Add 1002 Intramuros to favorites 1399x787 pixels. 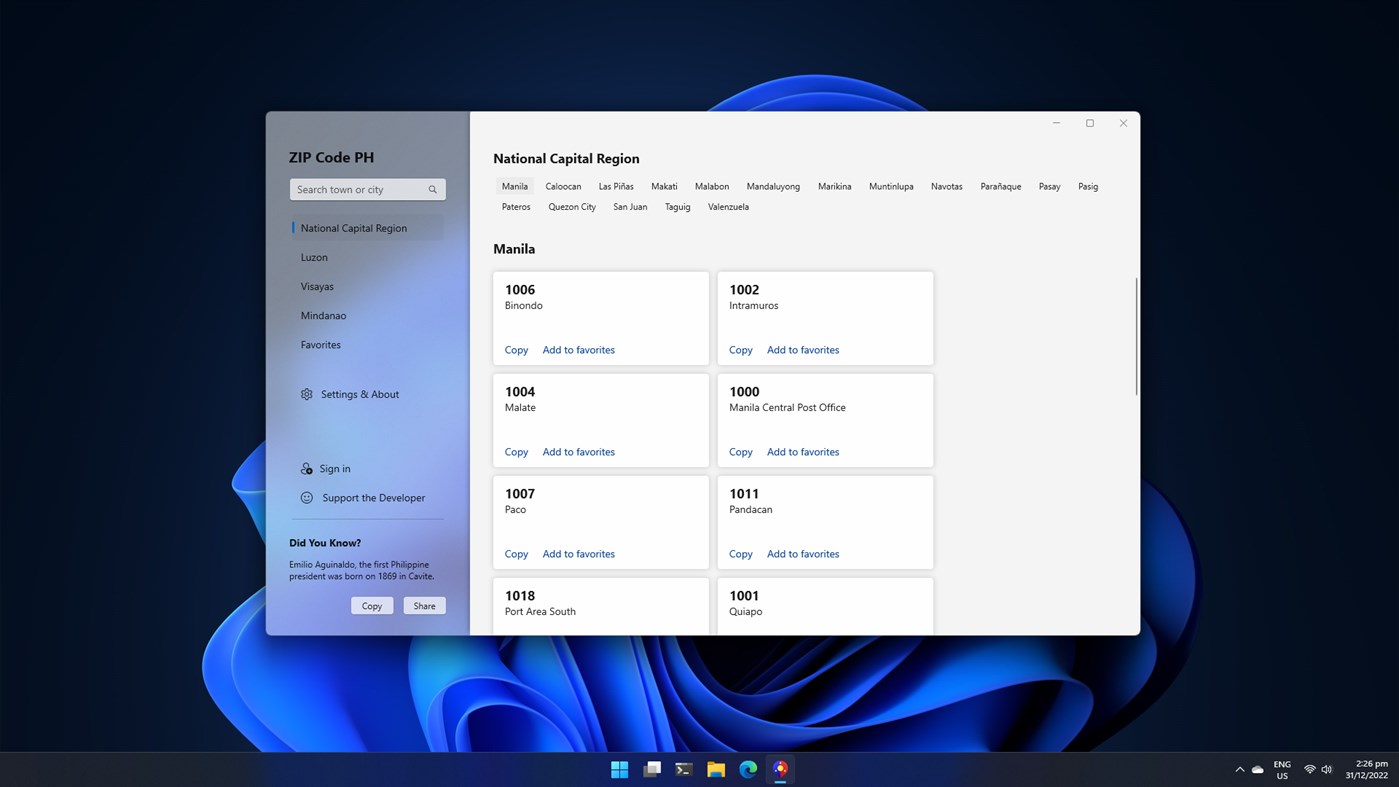coord(802,350)
